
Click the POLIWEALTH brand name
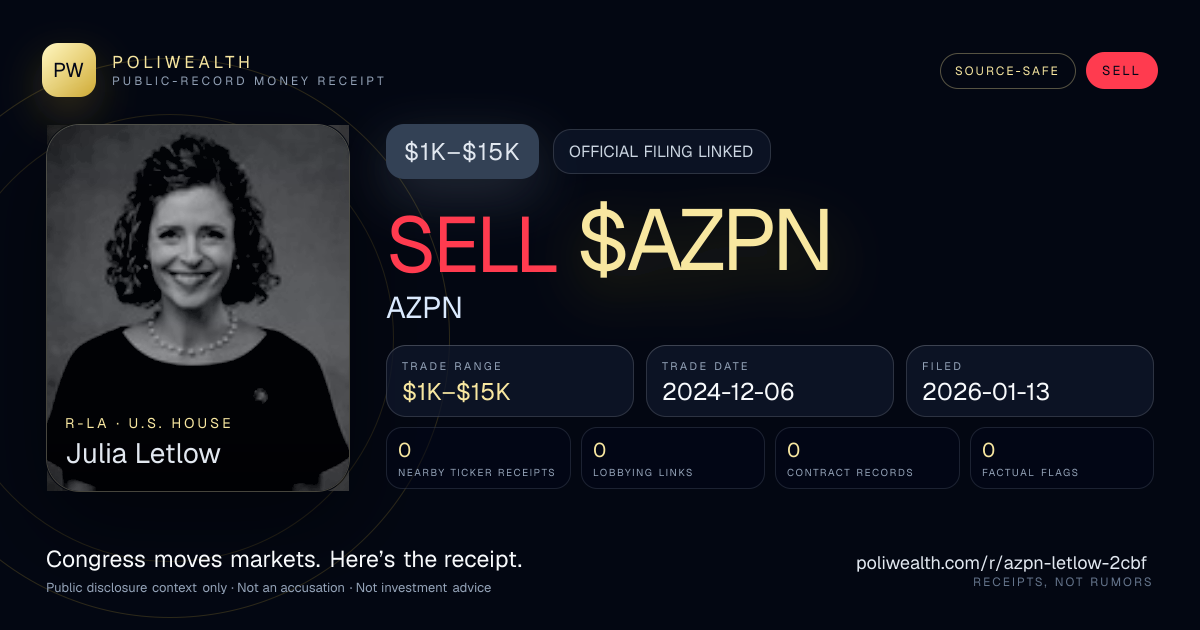pos(182,62)
